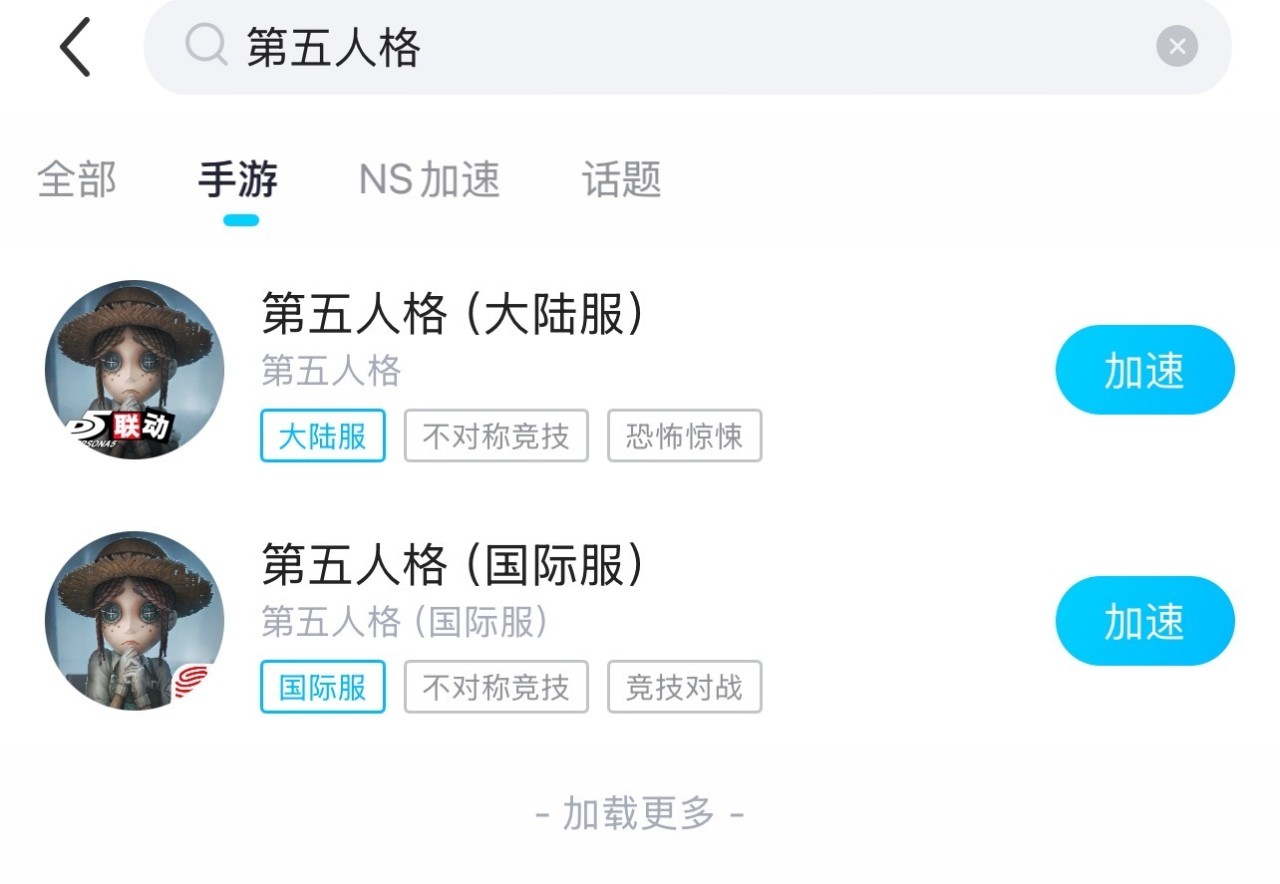Image resolution: width=1280 pixels, height=884 pixels.
Task: Switch to the NS加速 tab
Action: pos(429,180)
